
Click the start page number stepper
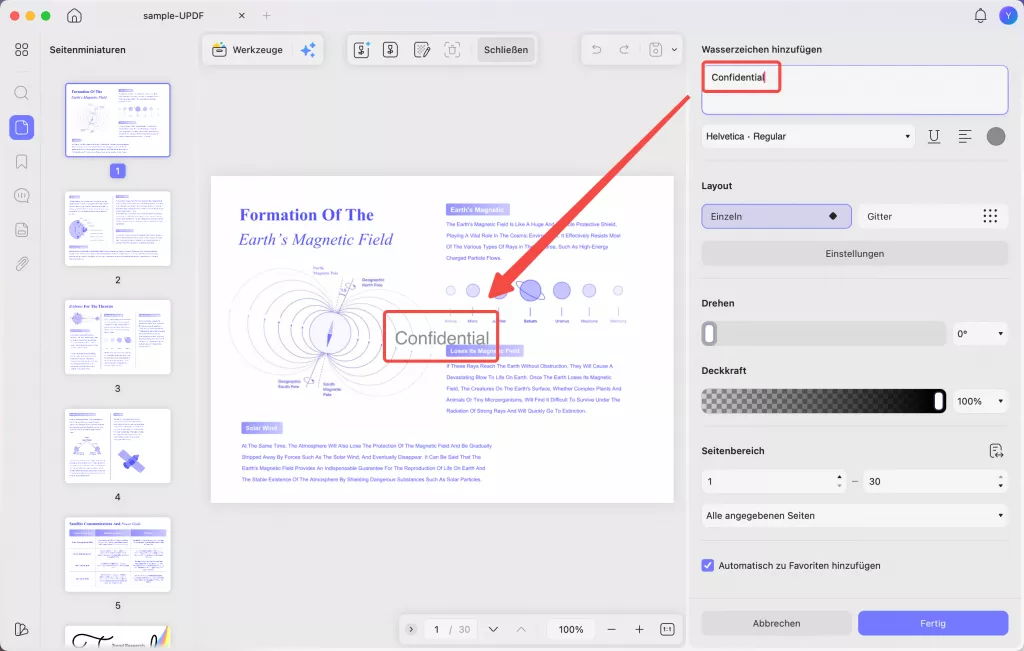click(839, 481)
